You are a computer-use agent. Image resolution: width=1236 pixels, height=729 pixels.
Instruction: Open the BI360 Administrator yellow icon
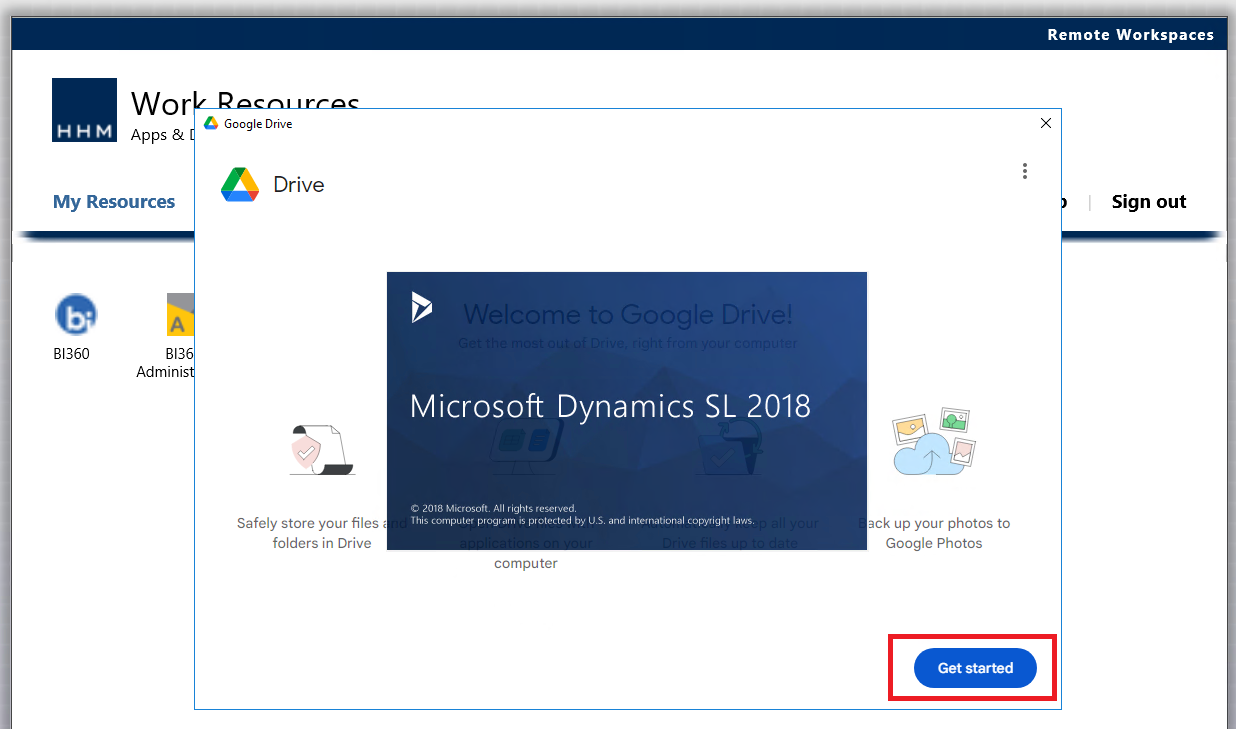[180, 314]
